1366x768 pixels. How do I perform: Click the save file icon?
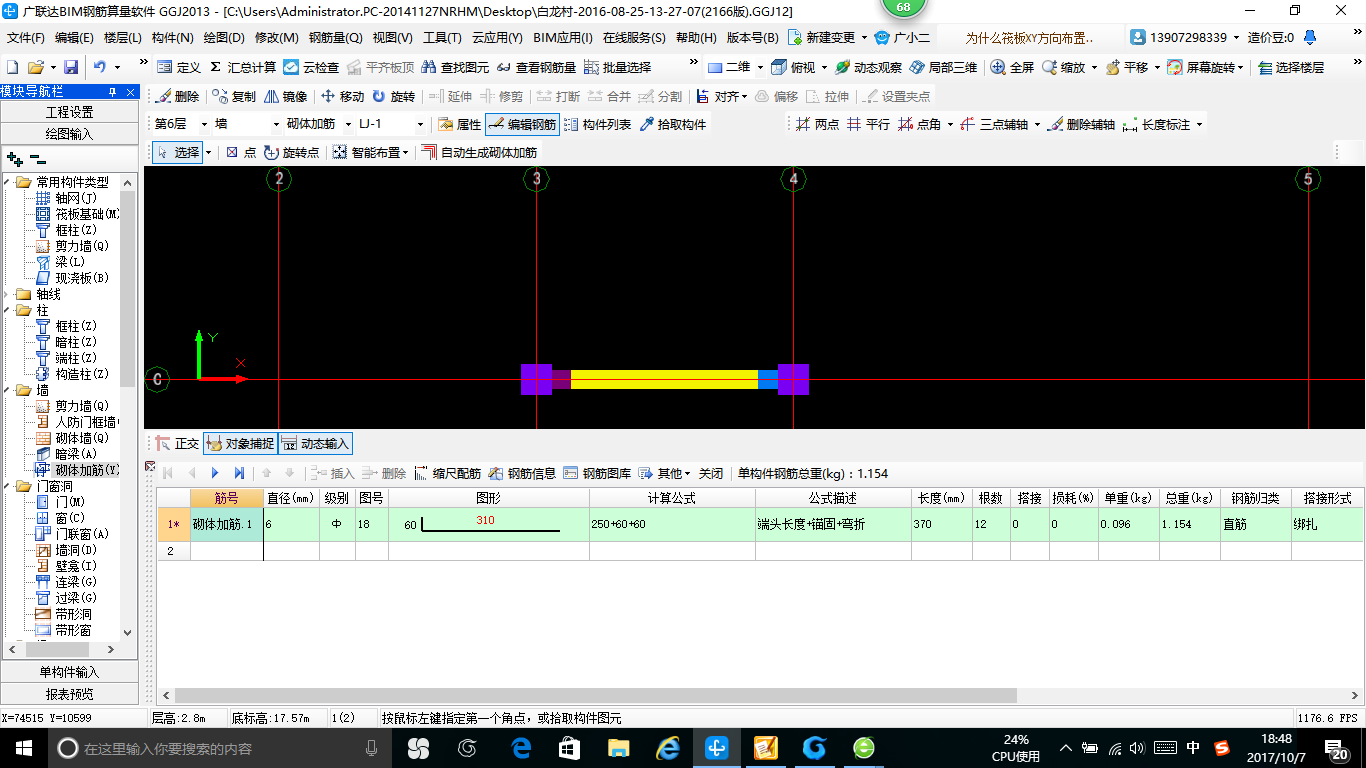(x=71, y=67)
